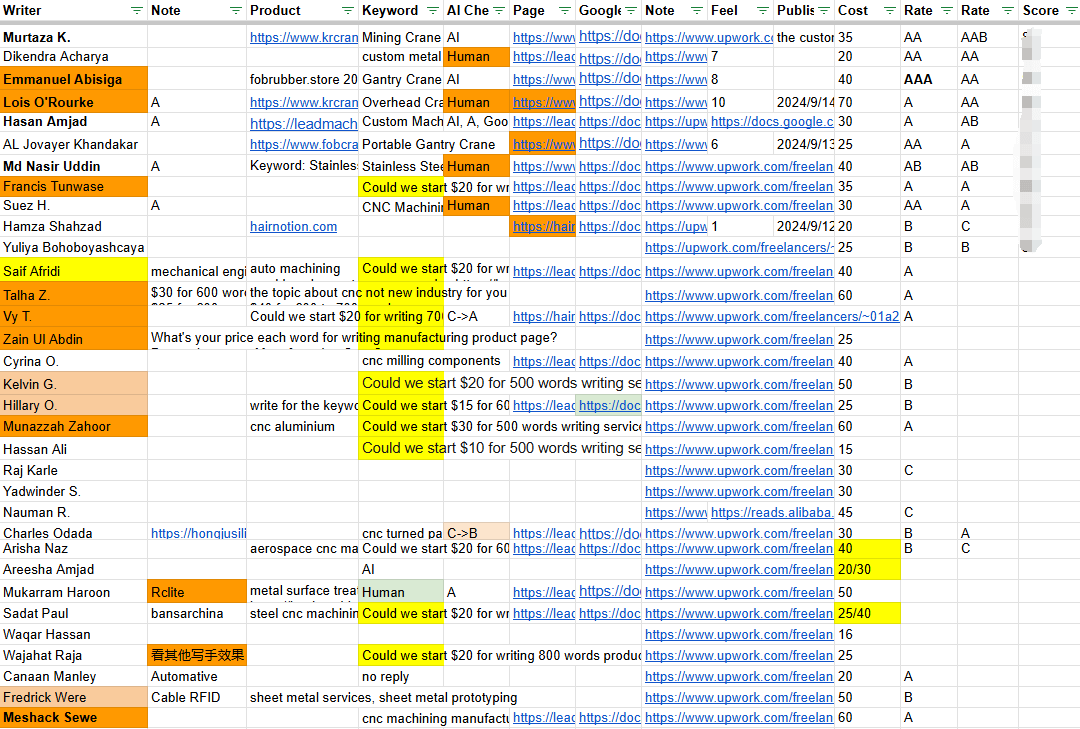The height and width of the screenshot is (729, 1080).
Task: Open fobcra link in AL Jovayer Khandakar row
Action: 304,145
